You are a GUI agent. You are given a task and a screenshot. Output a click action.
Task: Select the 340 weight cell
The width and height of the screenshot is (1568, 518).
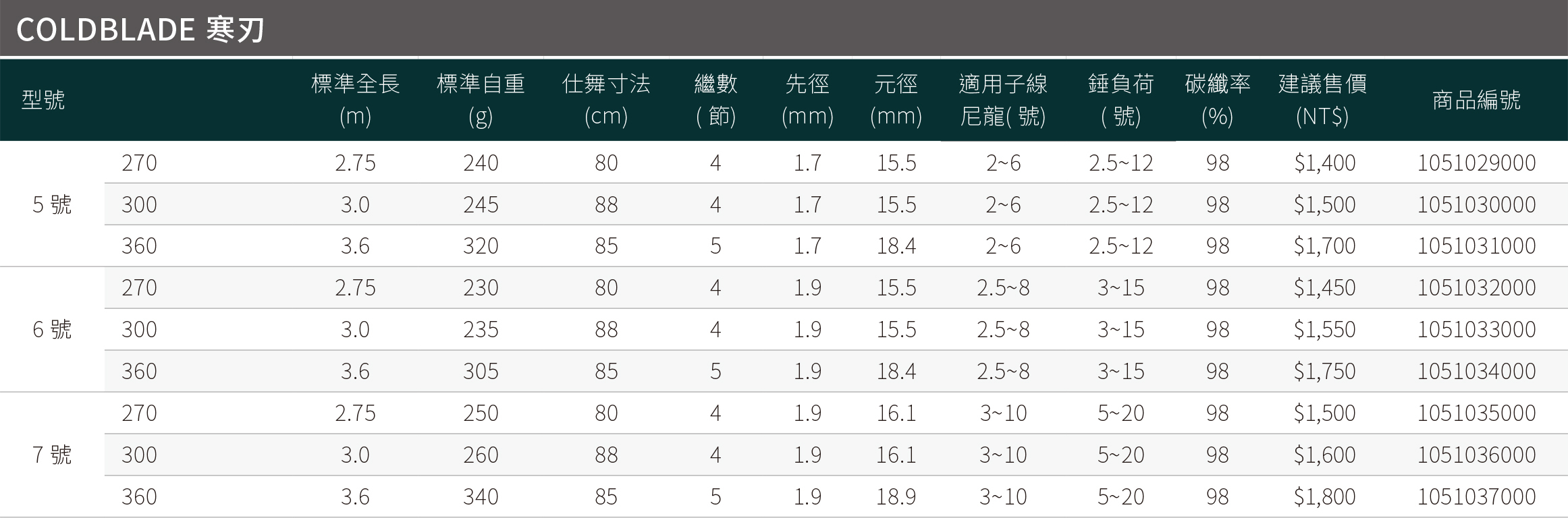(481, 496)
